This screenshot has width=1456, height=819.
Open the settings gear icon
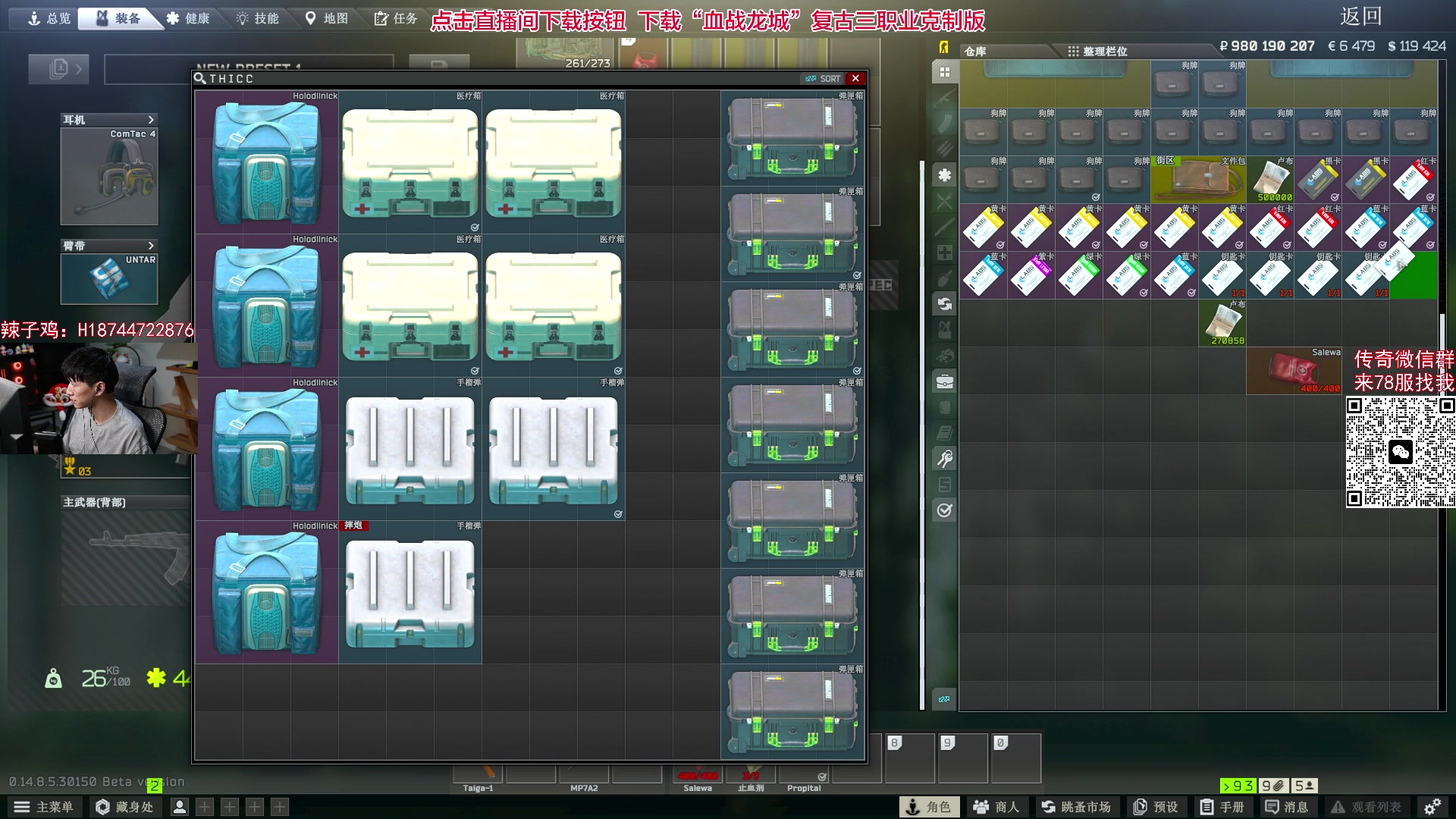pos(1432,807)
